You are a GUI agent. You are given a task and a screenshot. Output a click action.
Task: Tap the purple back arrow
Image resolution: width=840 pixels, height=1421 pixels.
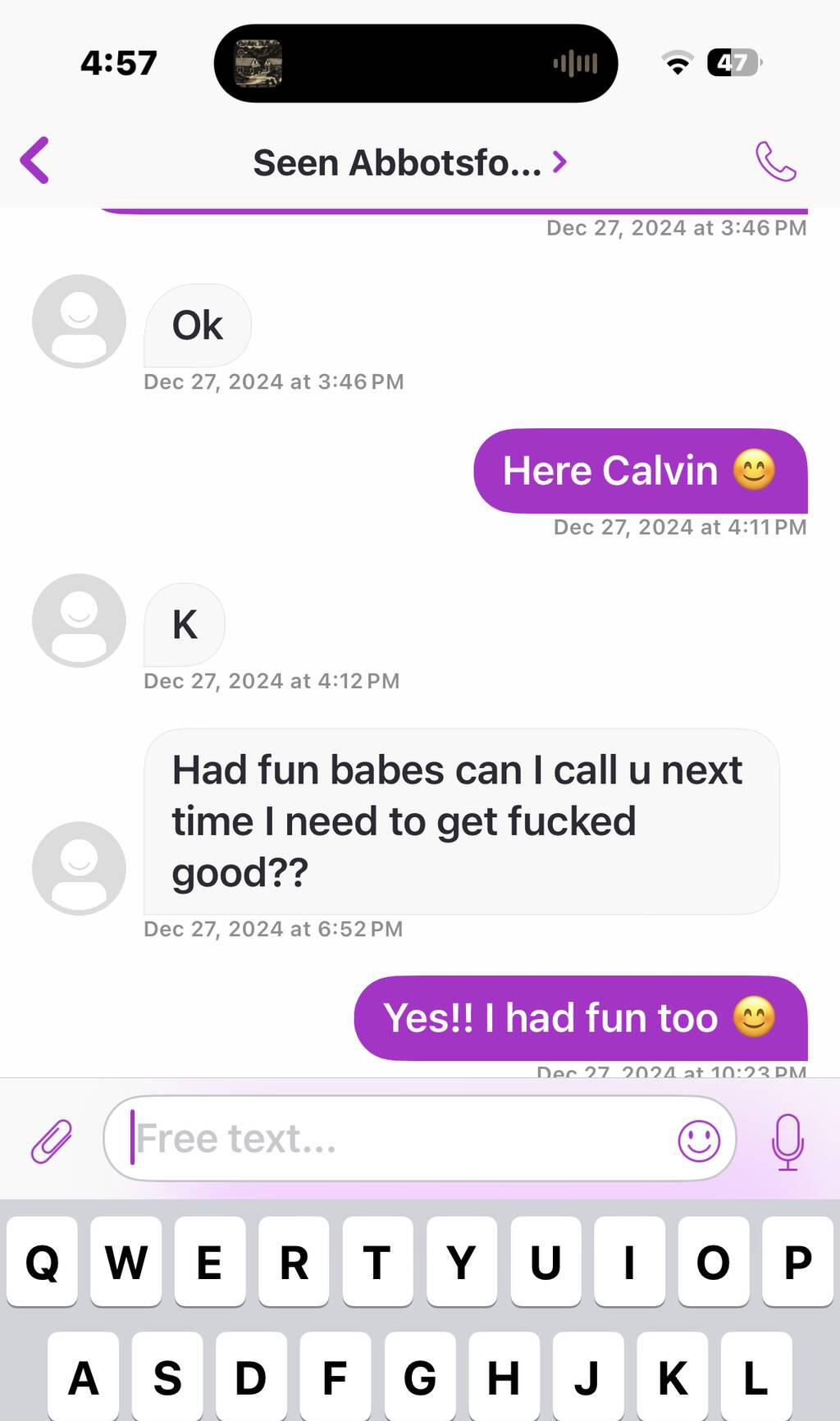pyautogui.click(x=35, y=160)
